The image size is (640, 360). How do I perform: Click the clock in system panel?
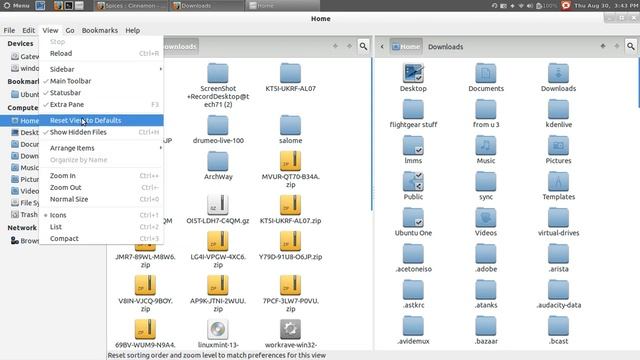tap(605, 6)
